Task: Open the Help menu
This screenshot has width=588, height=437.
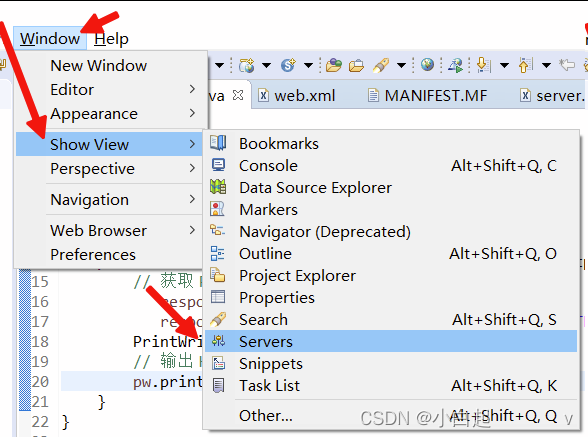Action: click(x=111, y=39)
